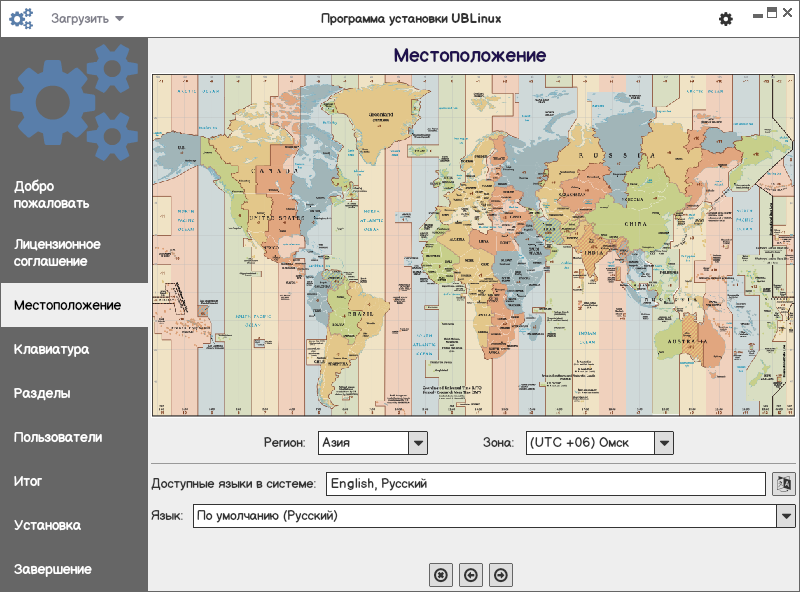Minimize the installer window

pos(758,15)
